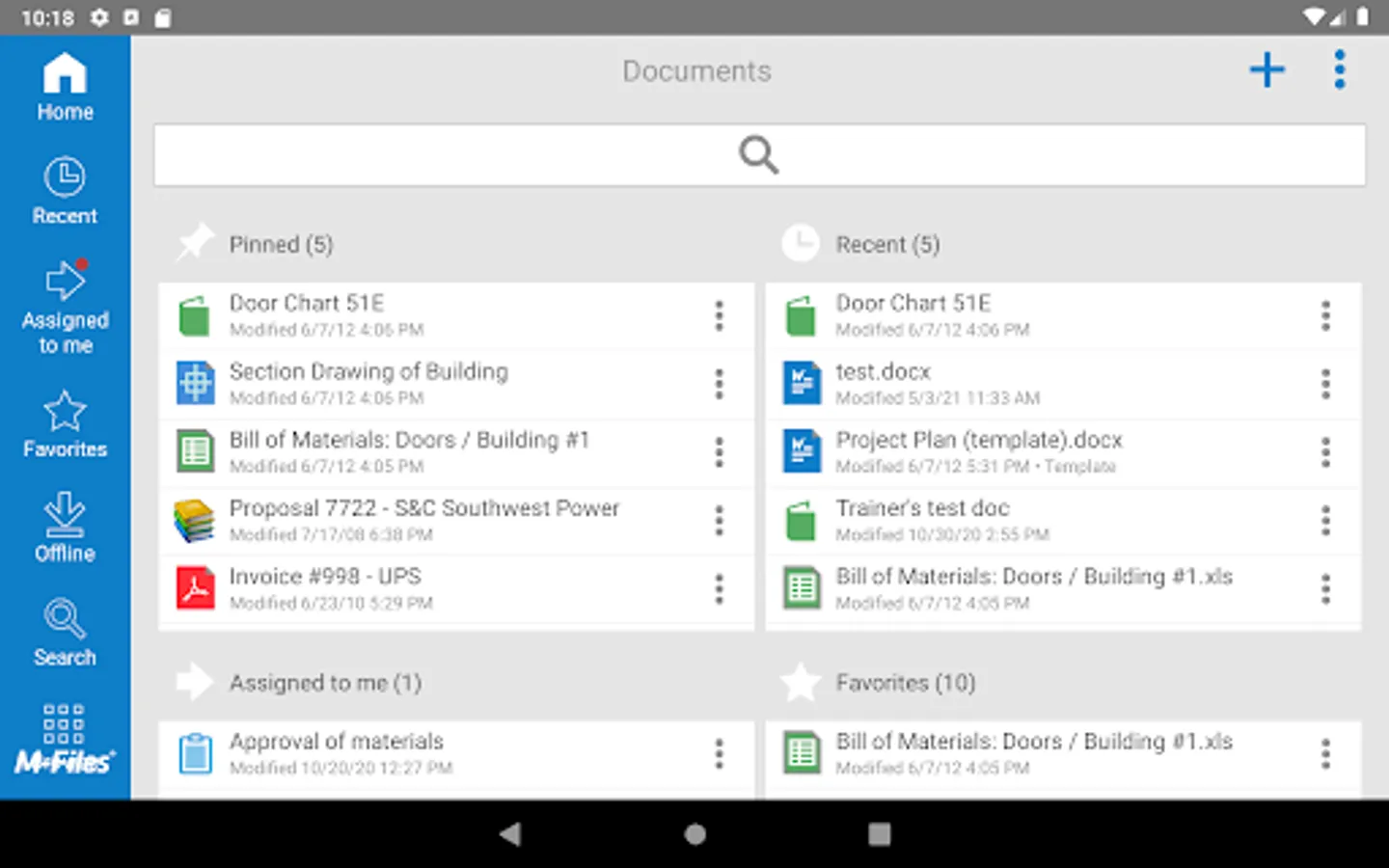This screenshot has width=1389, height=868.
Task: Open options for Approval of materials
Action: pyautogui.click(x=719, y=753)
